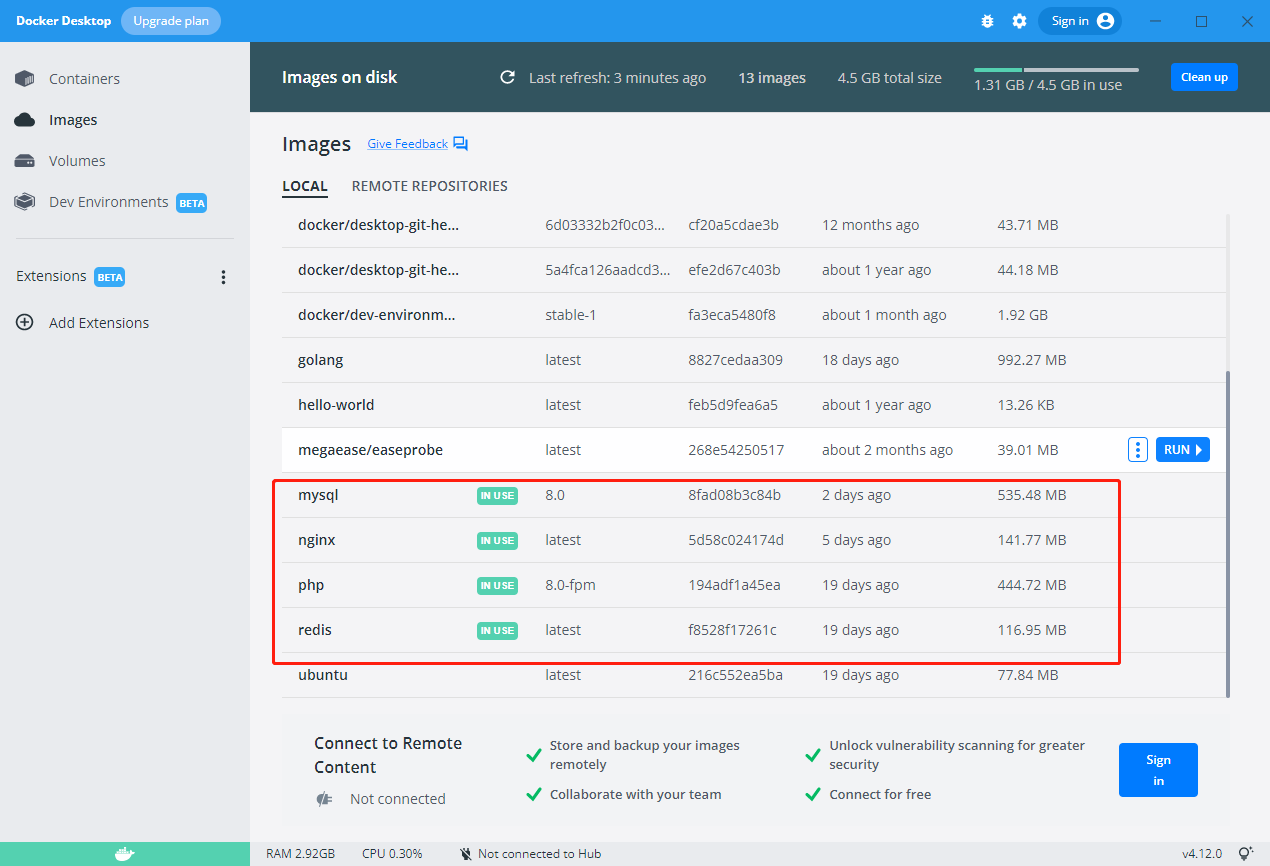
Task: Switch to the REMOTE REPOSITORIES tab
Action: 430,186
